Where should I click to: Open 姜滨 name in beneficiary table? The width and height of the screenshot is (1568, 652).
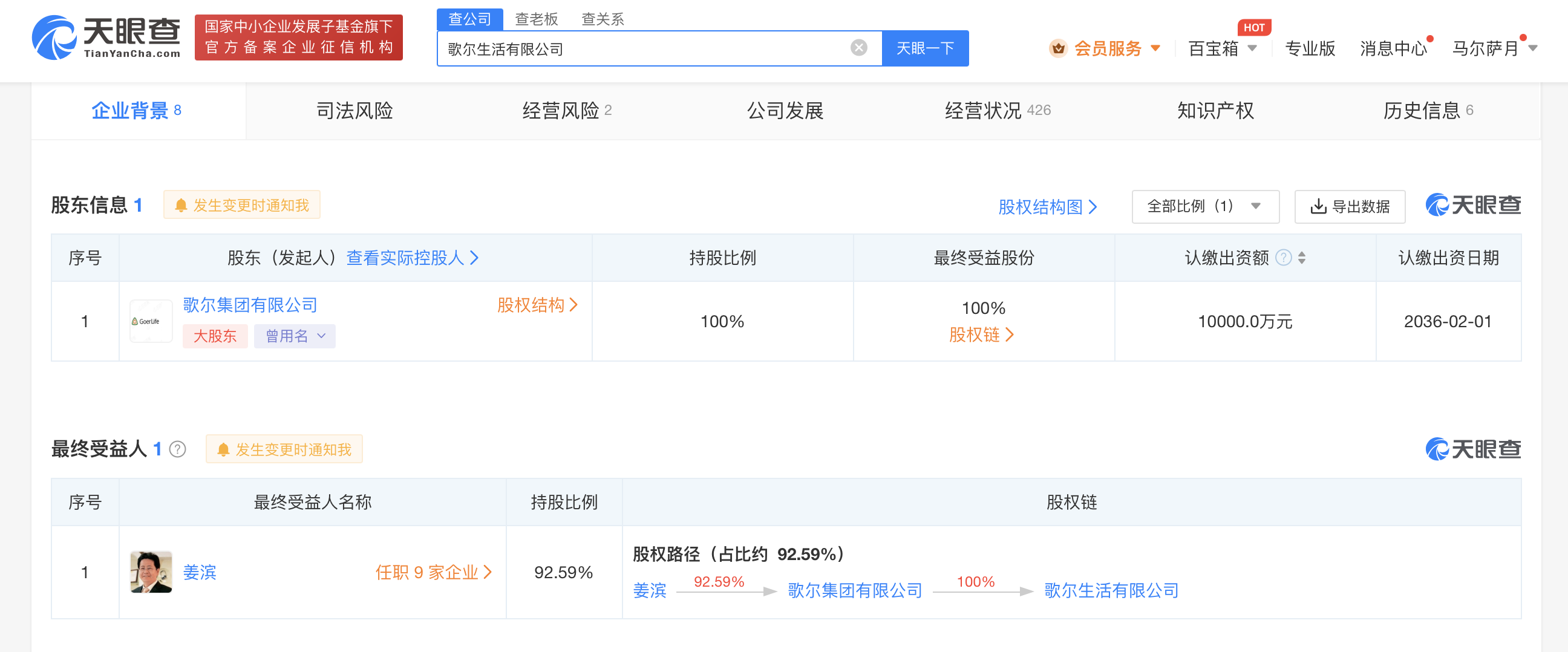[200, 572]
